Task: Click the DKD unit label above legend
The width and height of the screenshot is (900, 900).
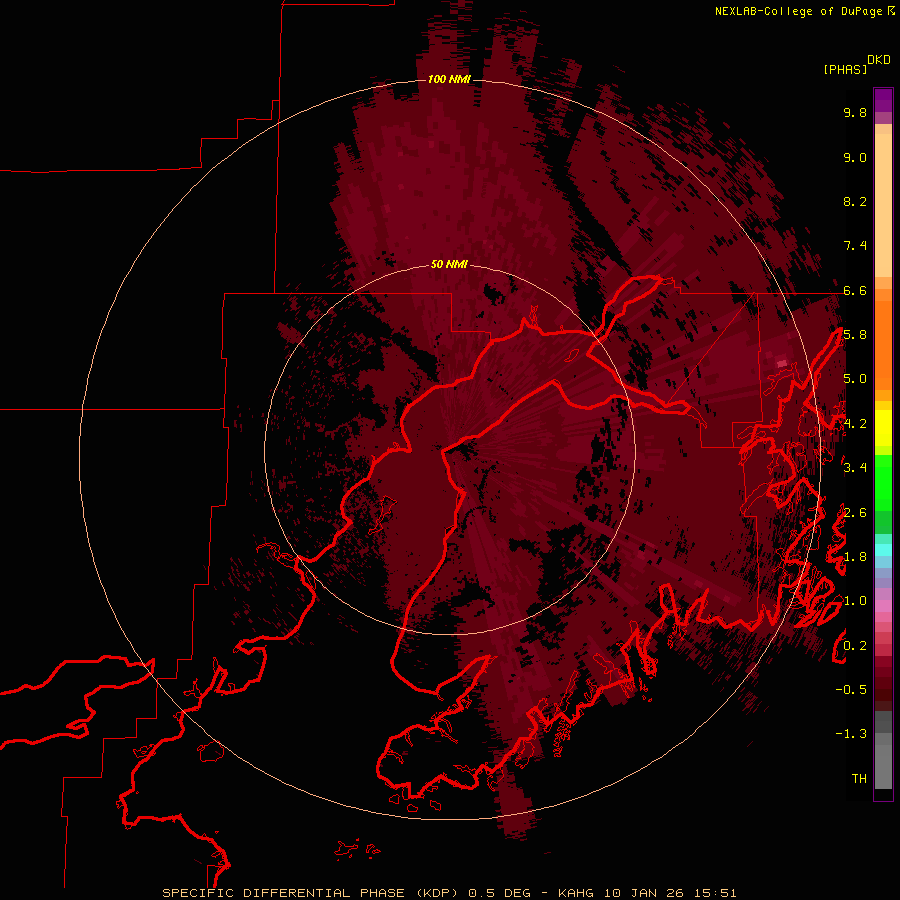Action: [879, 60]
